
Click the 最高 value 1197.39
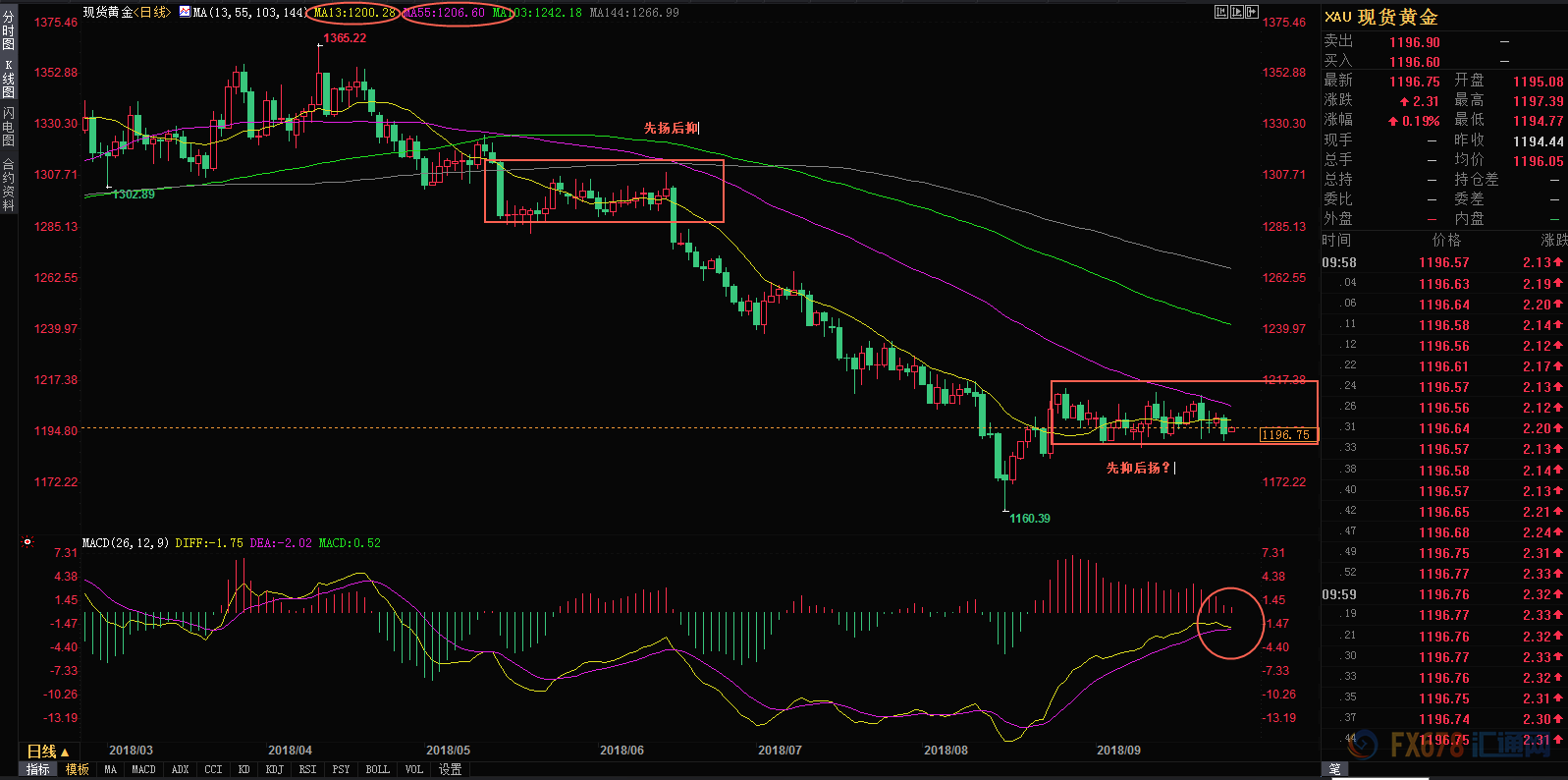[1538, 101]
